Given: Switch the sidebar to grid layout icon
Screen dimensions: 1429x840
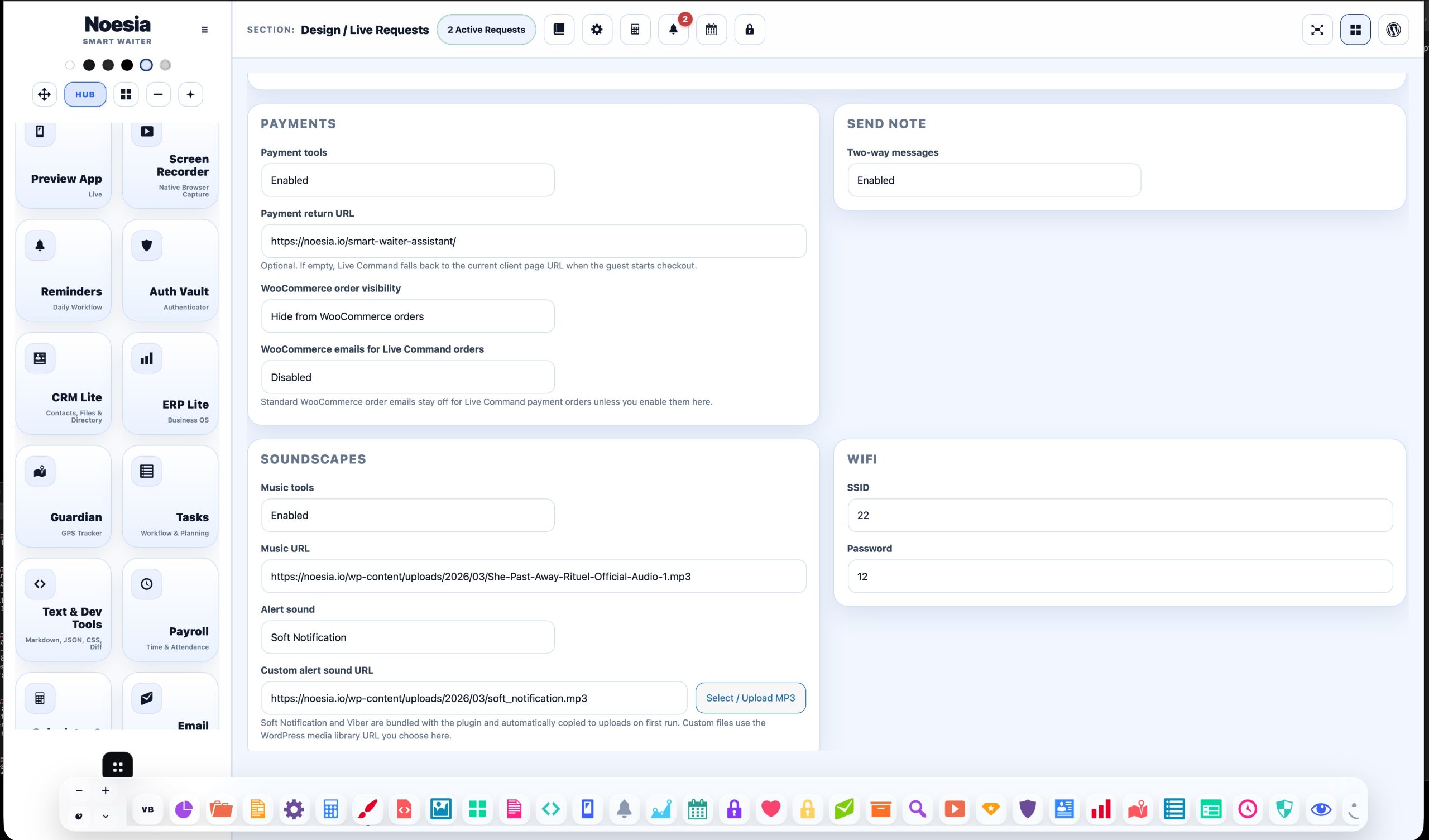Looking at the screenshot, I should pos(126,94).
